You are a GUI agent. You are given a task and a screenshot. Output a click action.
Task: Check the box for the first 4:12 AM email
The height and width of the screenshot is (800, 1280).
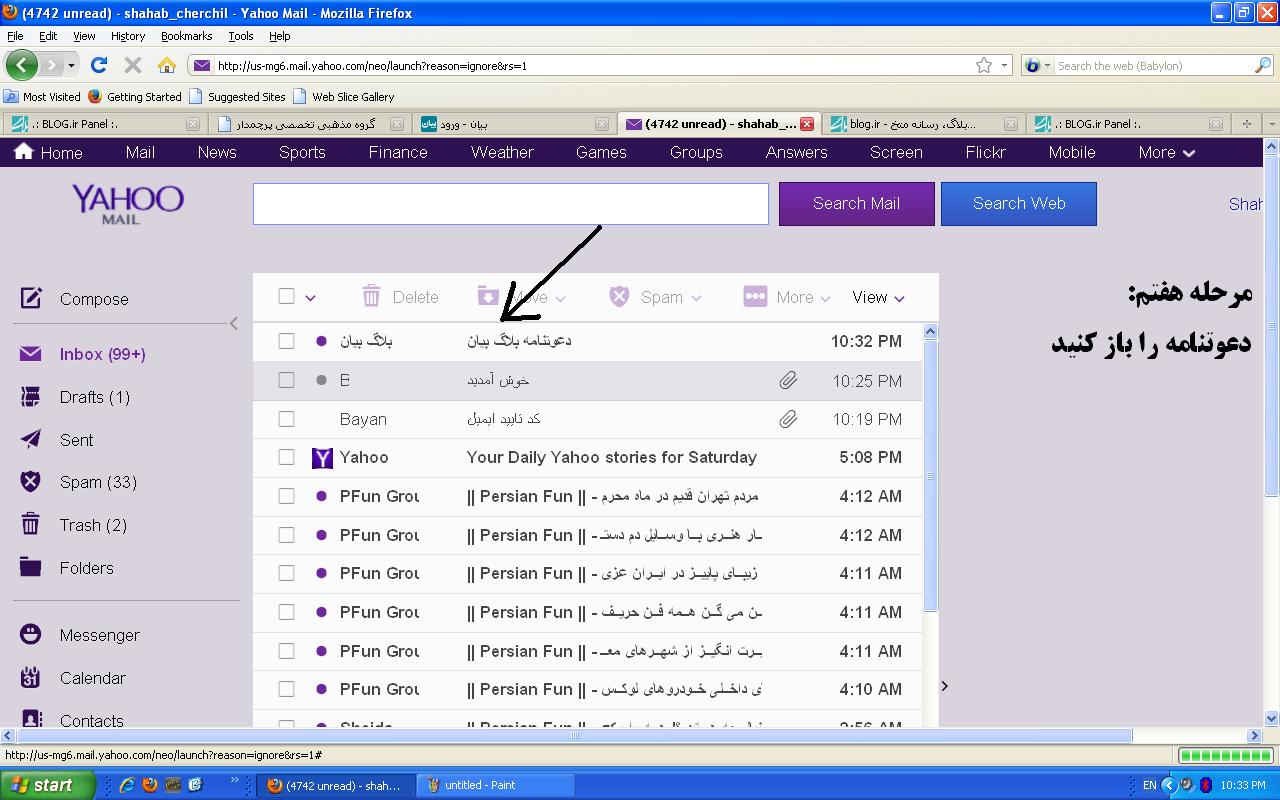point(286,496)
